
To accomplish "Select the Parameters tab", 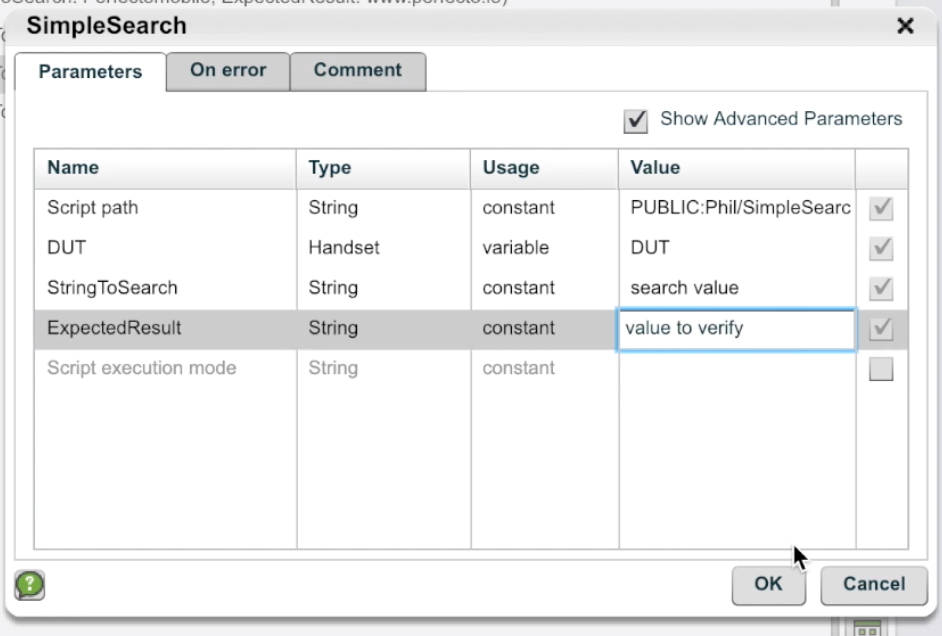I will (90, 72).
